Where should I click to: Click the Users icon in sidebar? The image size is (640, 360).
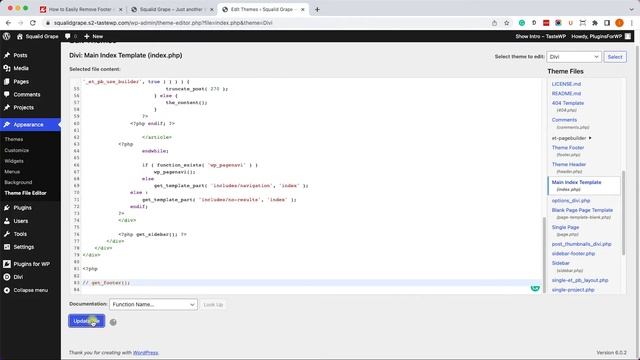[7, 221]
